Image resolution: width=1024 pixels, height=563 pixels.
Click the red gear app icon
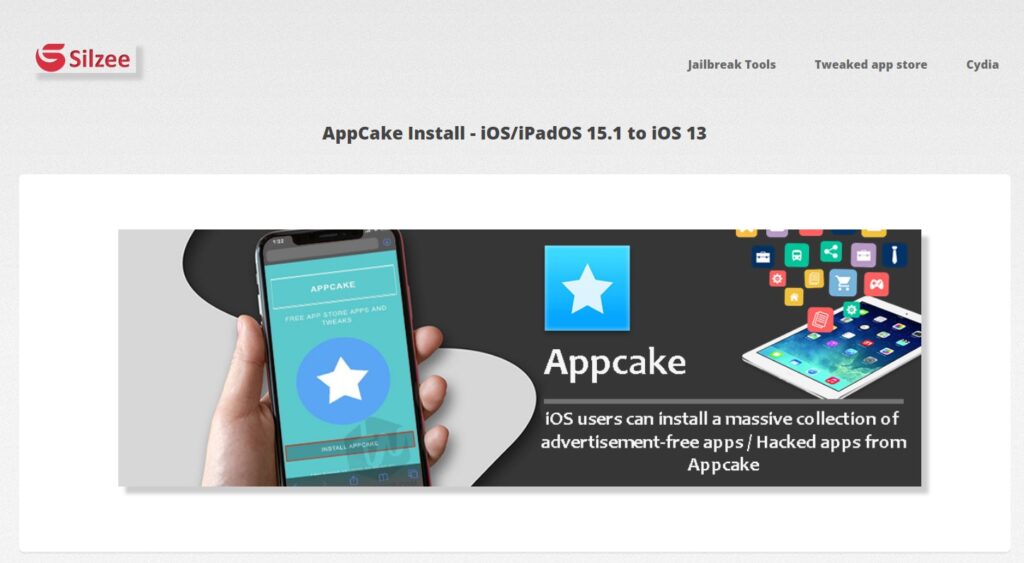777,279
